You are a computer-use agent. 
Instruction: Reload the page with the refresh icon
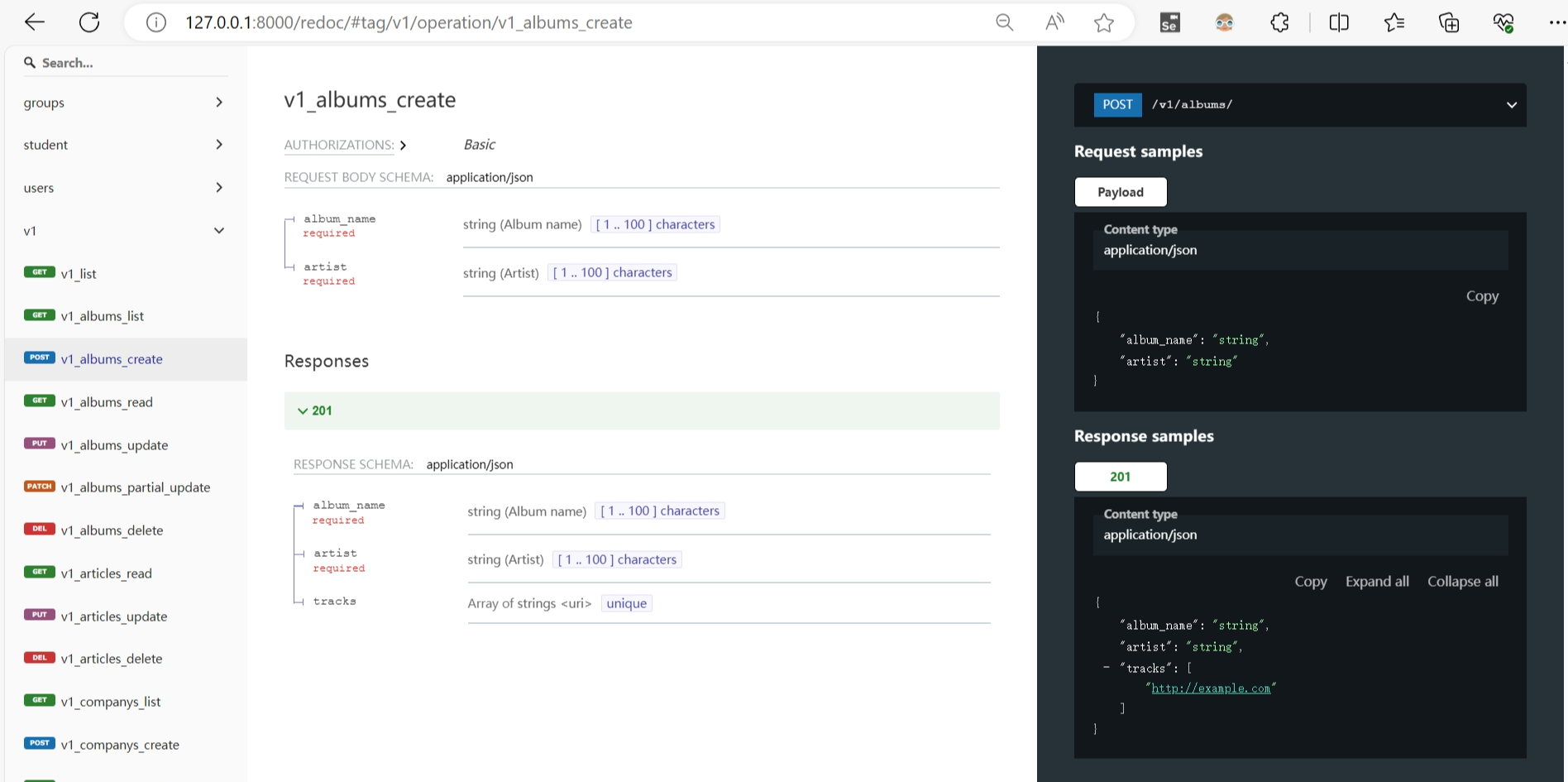89,22
